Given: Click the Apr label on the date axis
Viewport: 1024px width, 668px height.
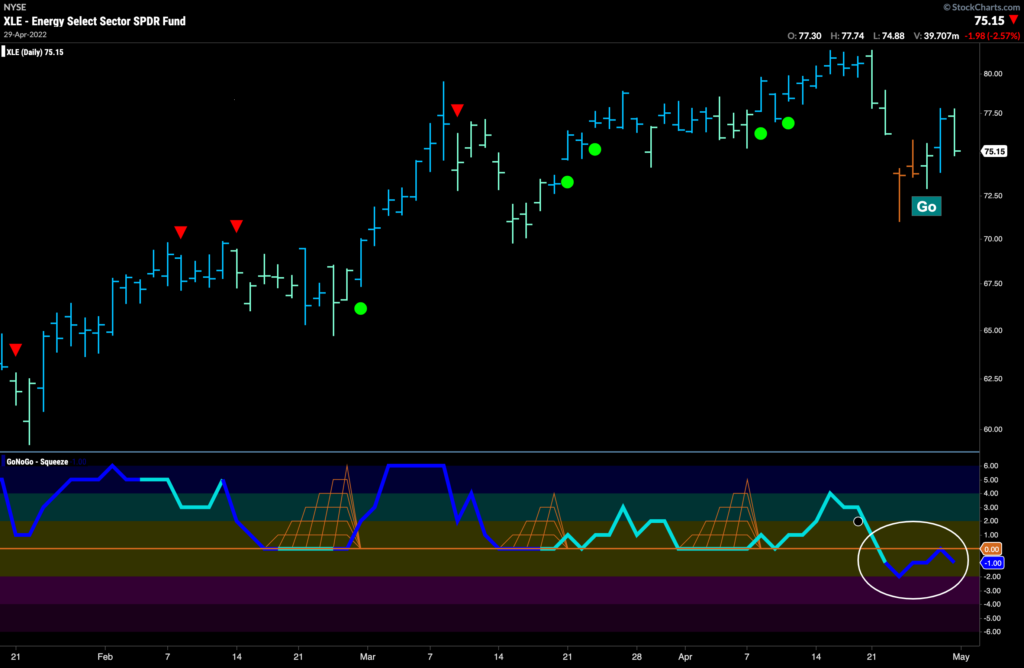Looking at the screenshot, I should [x=685, y=657].
